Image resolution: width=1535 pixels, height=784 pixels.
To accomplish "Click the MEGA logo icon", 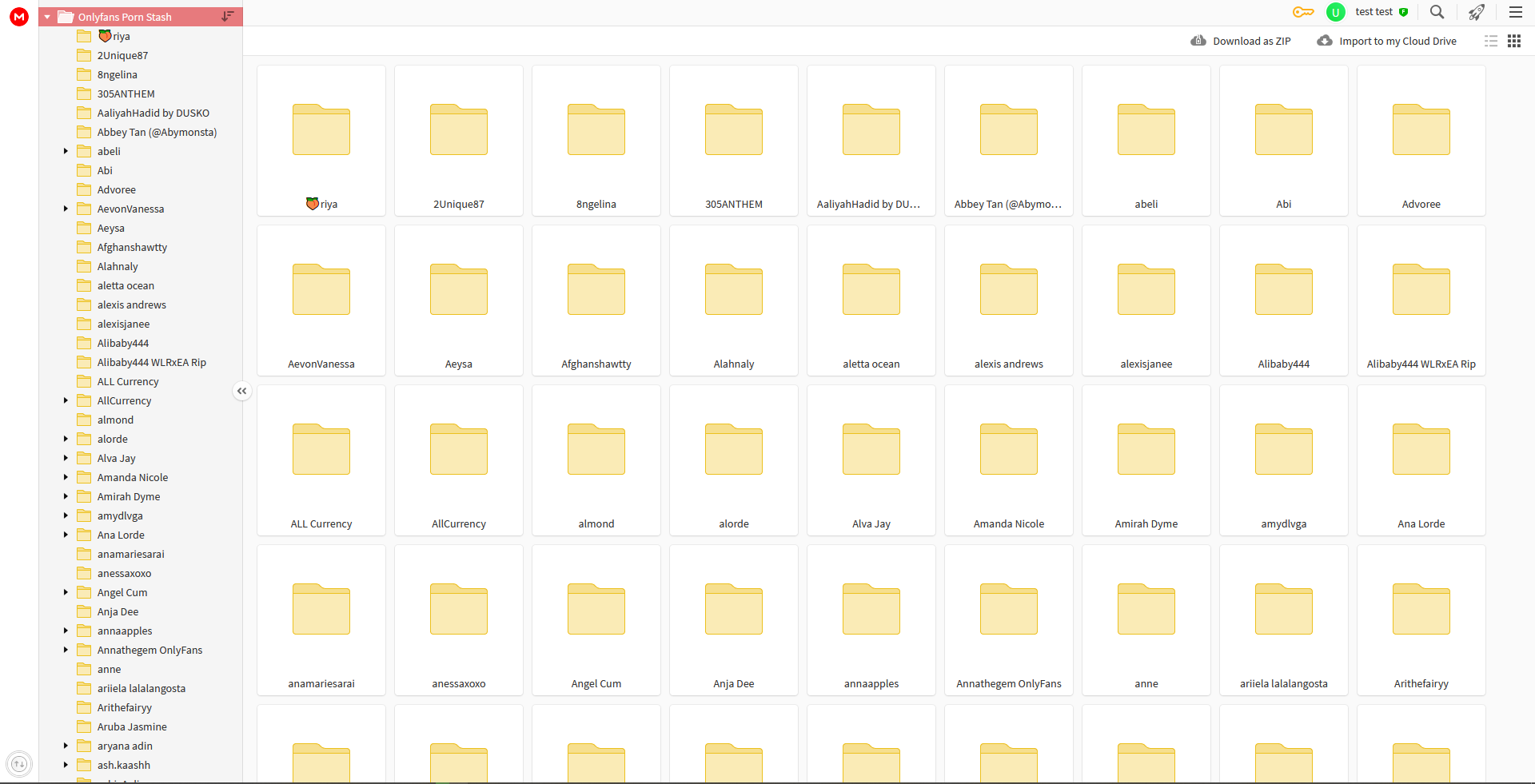I will pyautogui.click(x=19, y=16).
